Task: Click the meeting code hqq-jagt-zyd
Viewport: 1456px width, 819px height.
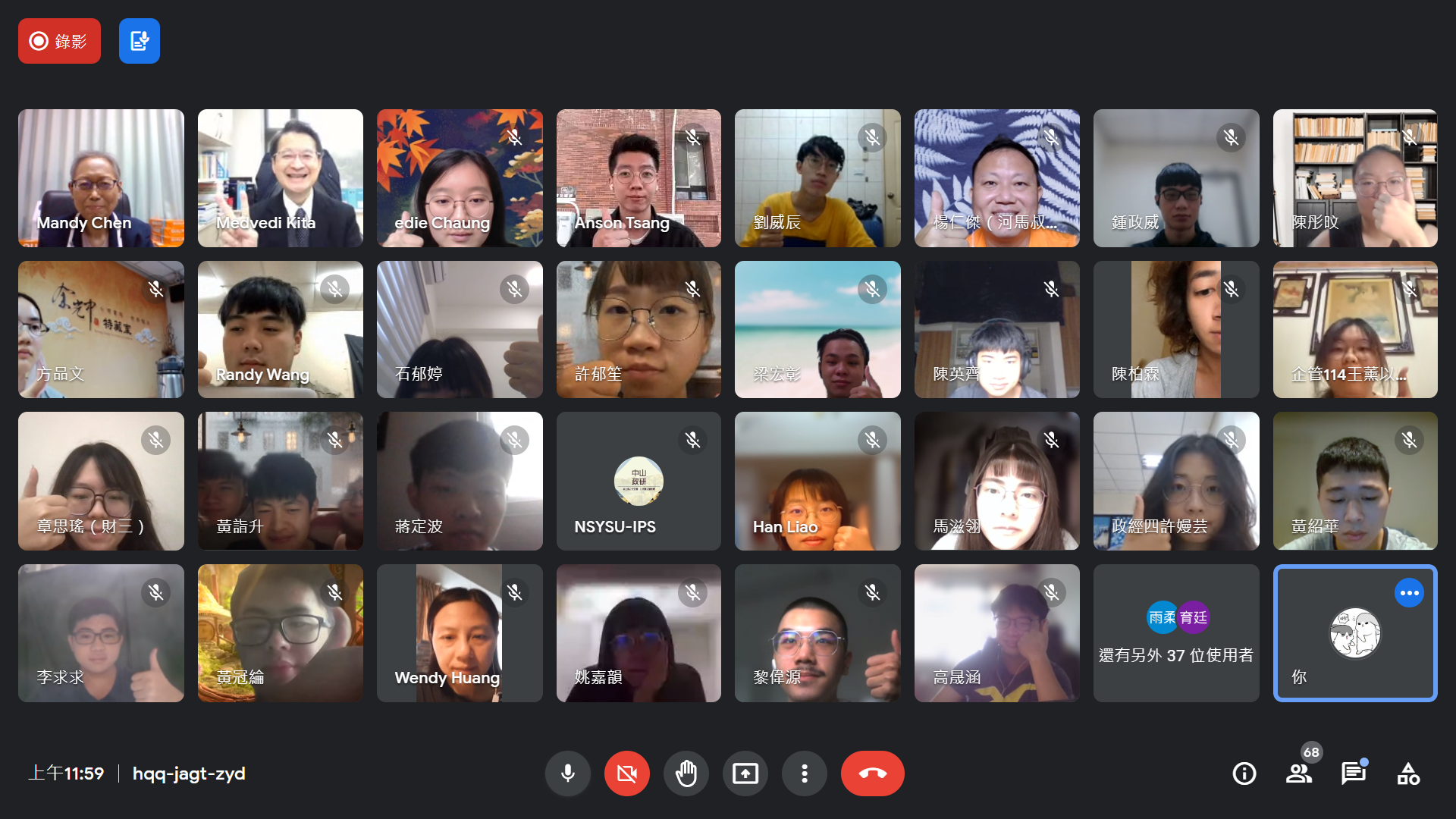Action: pyautogui.click(x=189, y=773)
